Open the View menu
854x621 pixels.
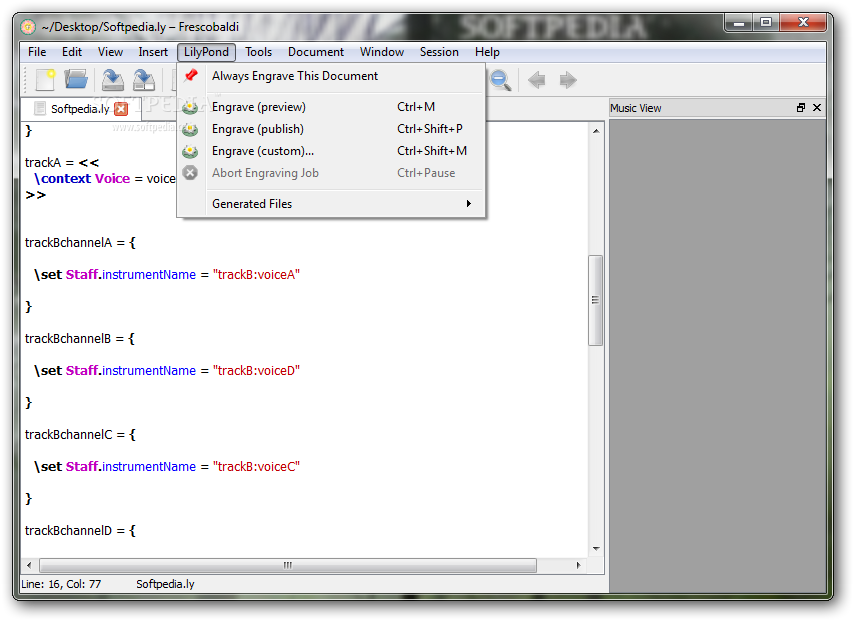point(111,52)
